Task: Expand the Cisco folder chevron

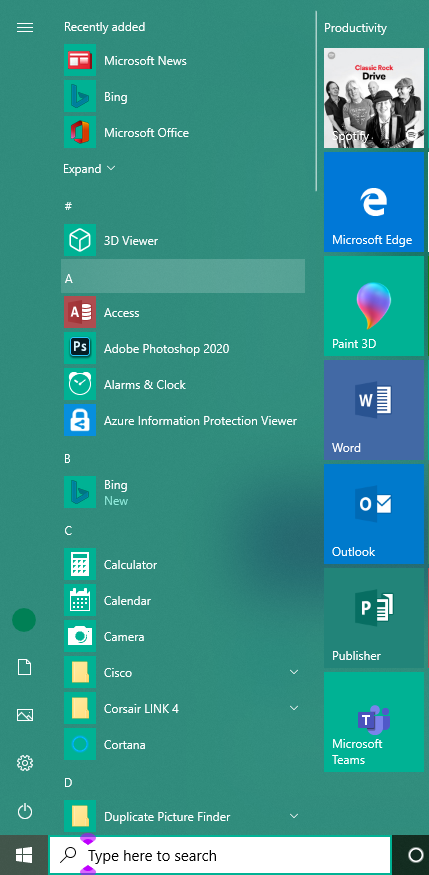Action: coord(294,672)
